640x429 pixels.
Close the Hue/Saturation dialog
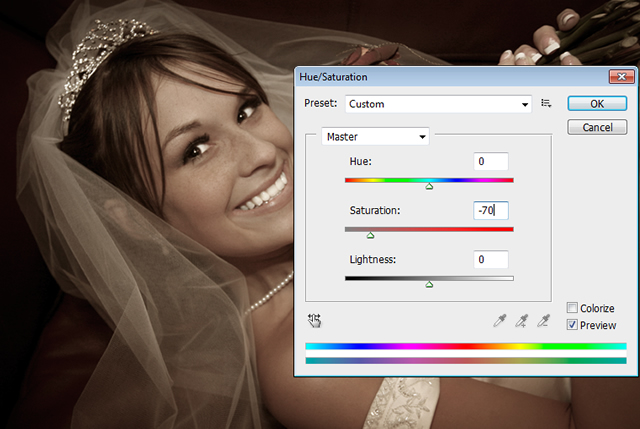[622, 77]
